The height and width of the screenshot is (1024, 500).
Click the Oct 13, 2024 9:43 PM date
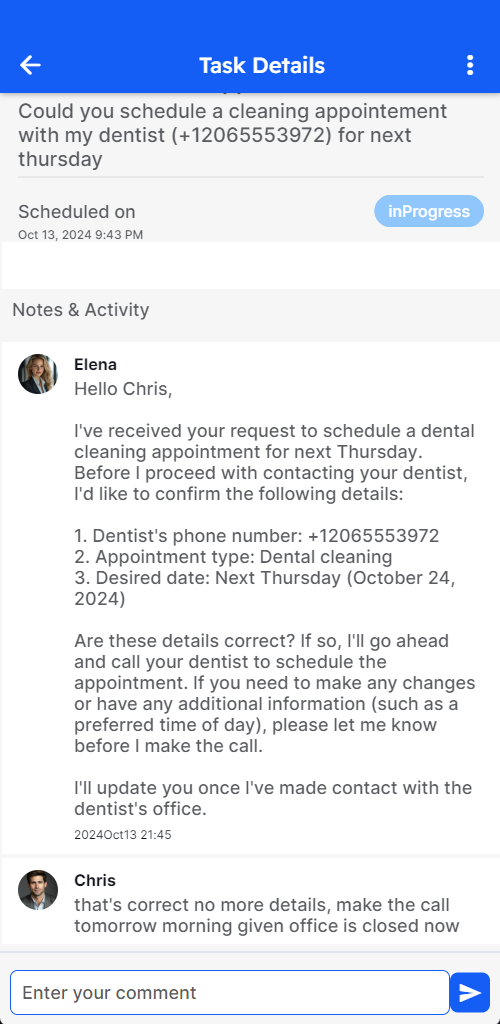[80, 234]
